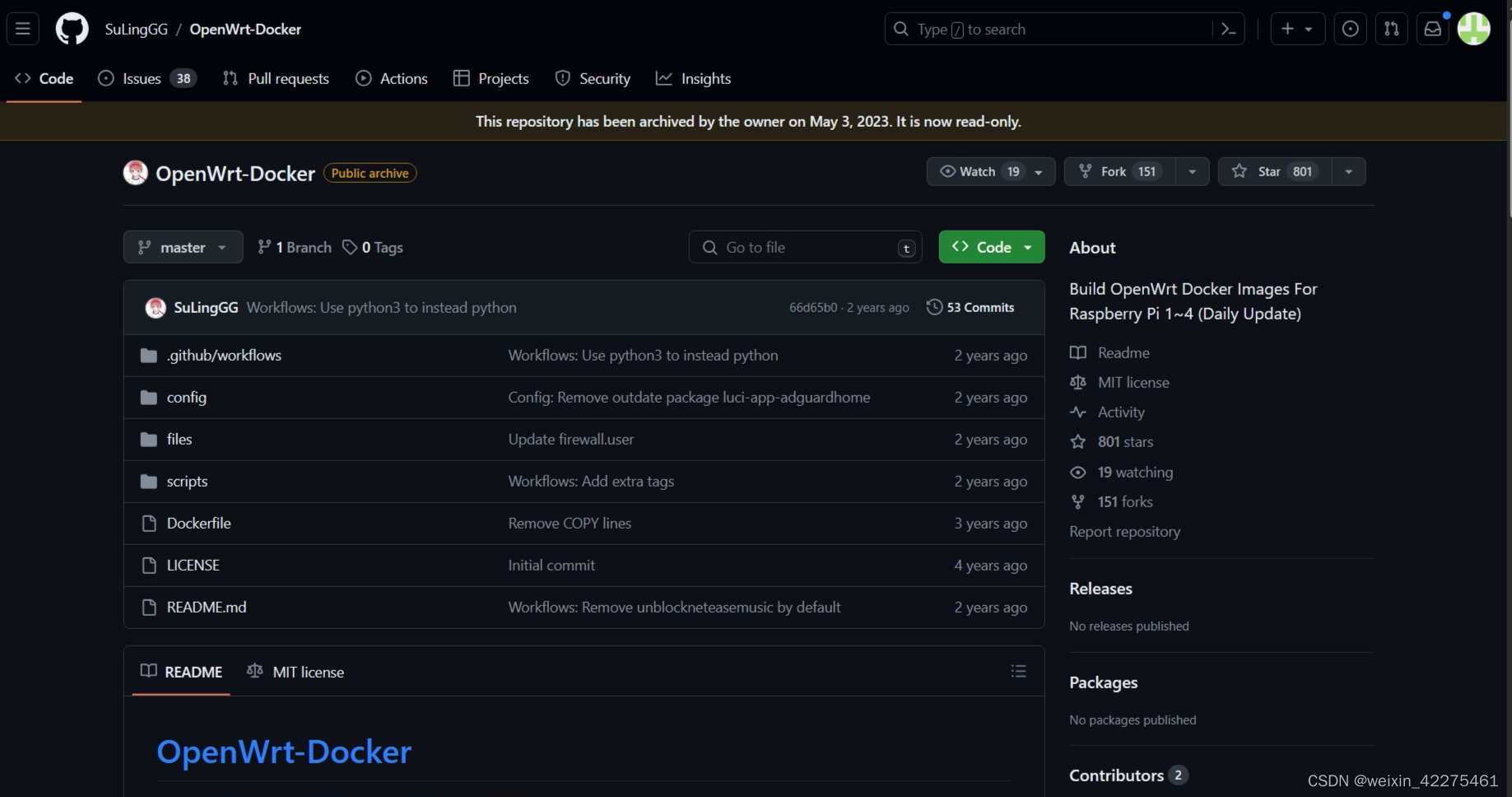Screen dimensions: 1512x797
Task: Open the Releases section heading
Action: 1100,590
